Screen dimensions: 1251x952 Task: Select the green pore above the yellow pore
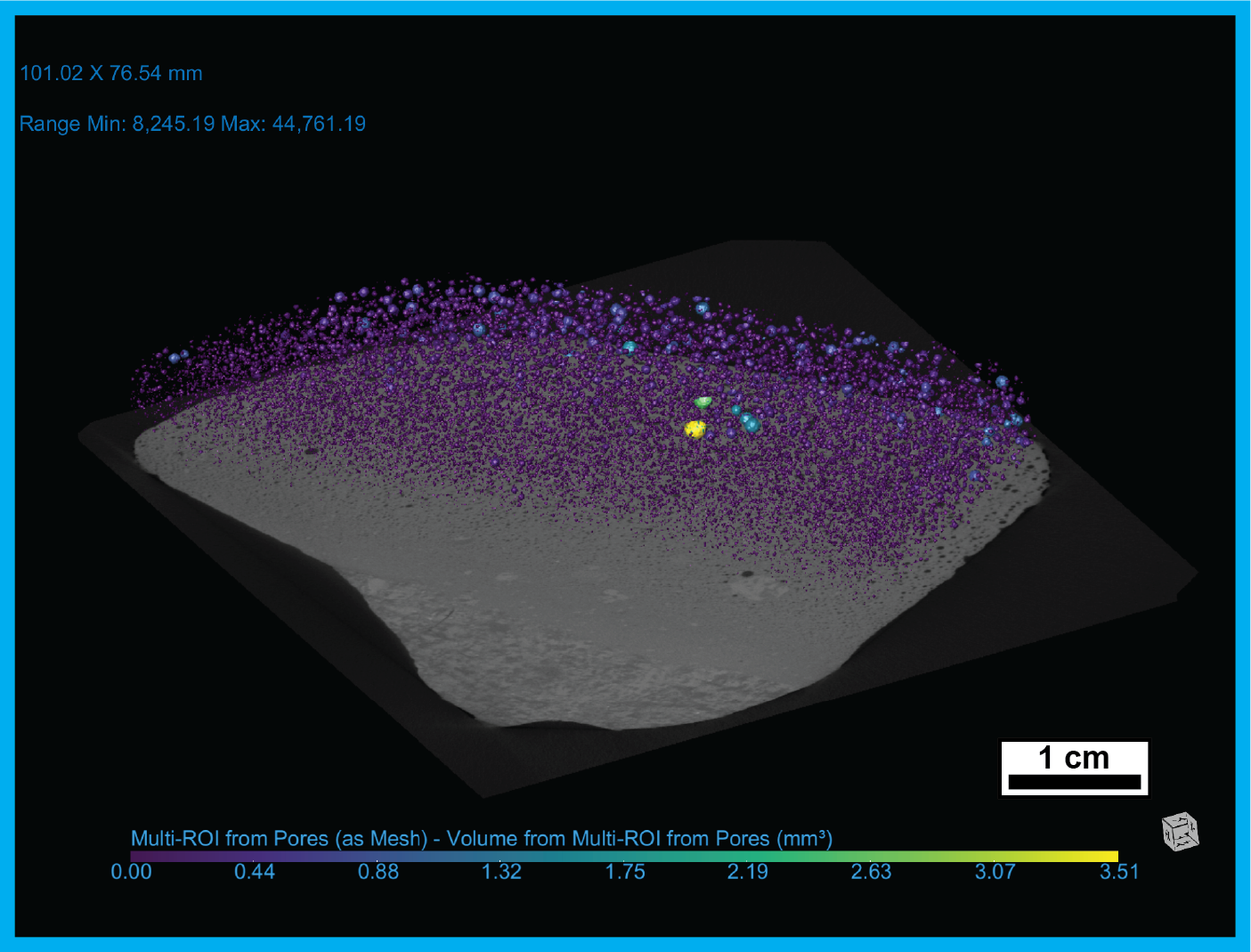tap(703, 403)
